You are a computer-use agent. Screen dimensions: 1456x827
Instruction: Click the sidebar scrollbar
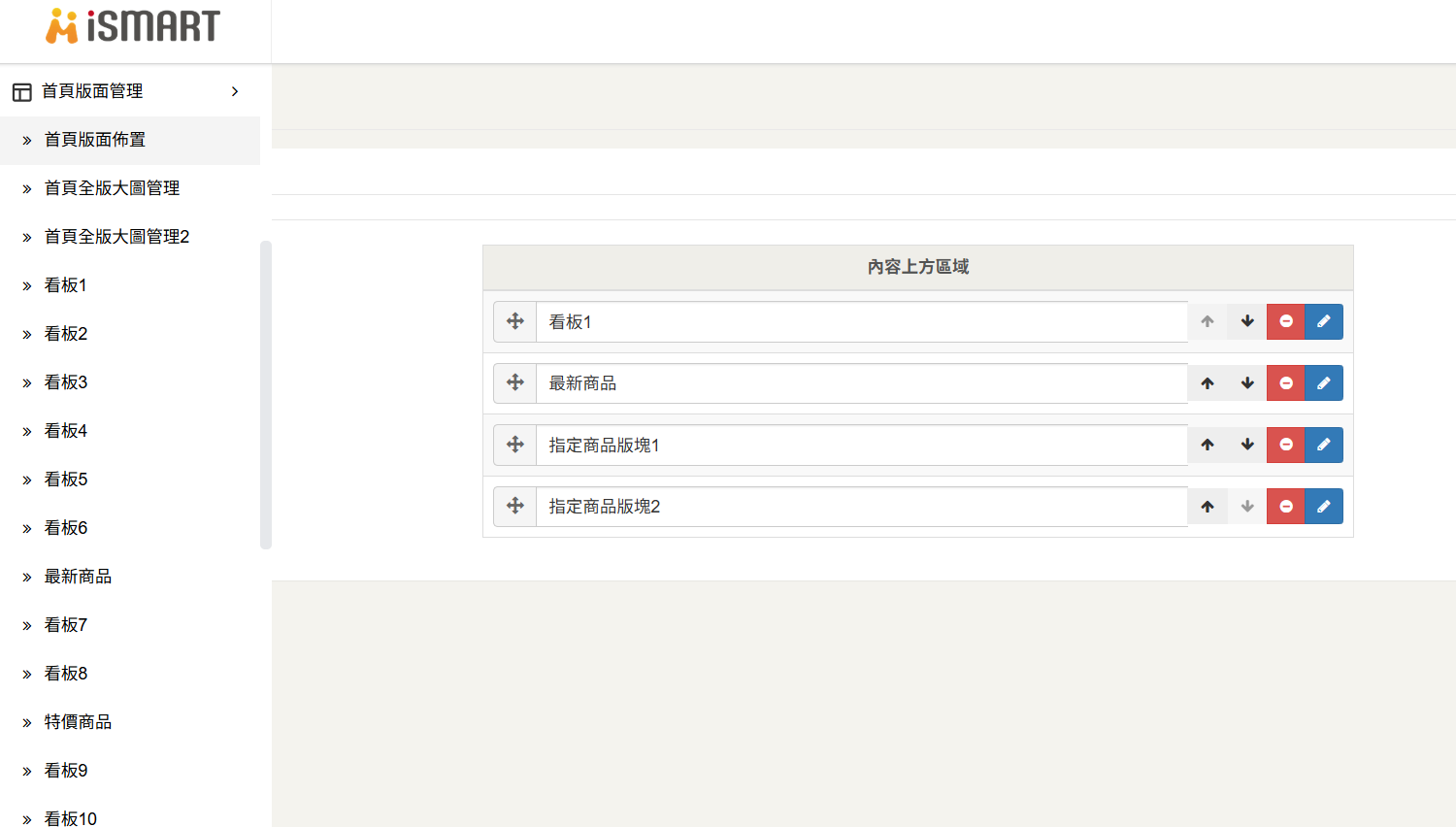point(266,395)
